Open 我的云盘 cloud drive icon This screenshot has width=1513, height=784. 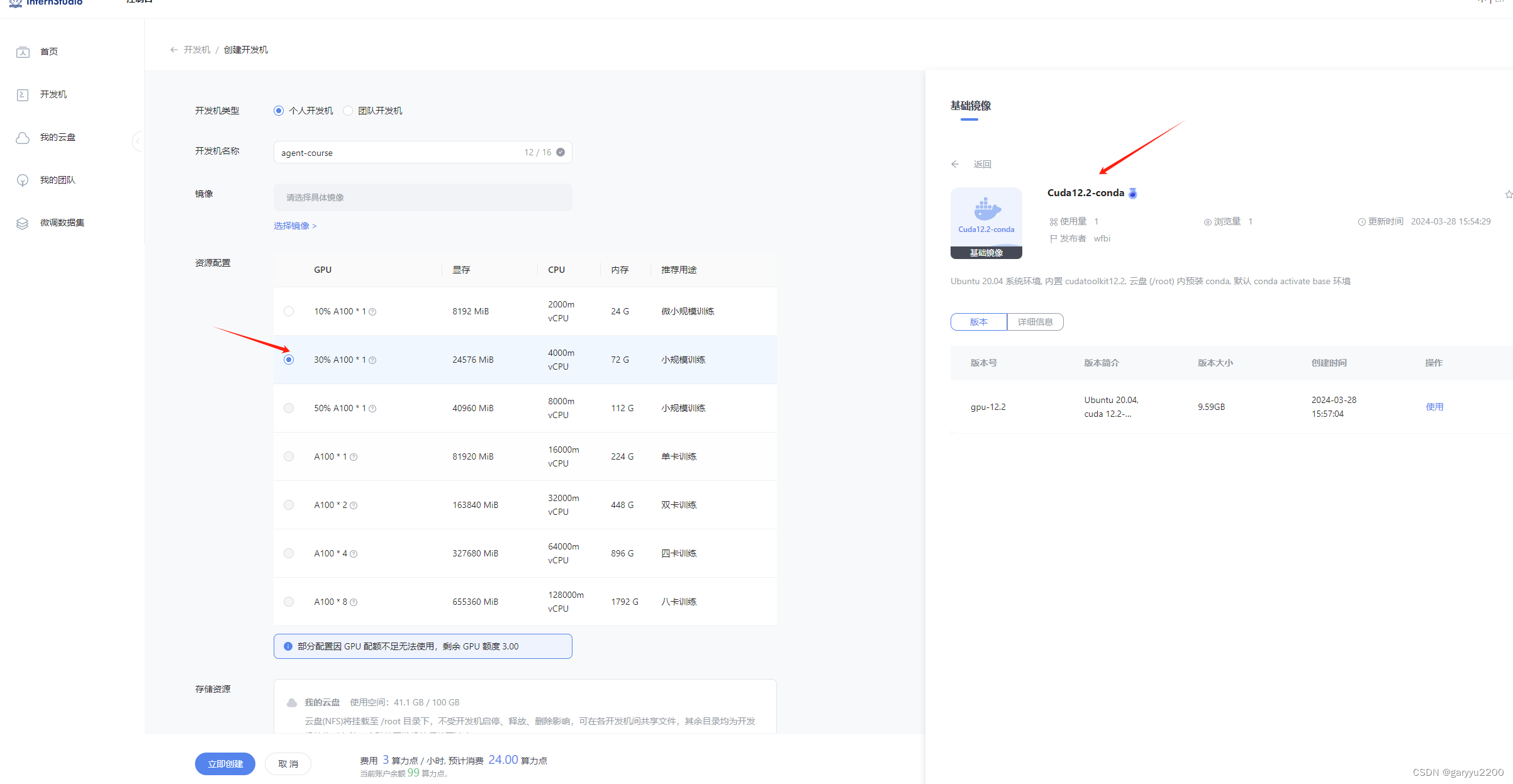pyautogui.click(x=23, y=138)
